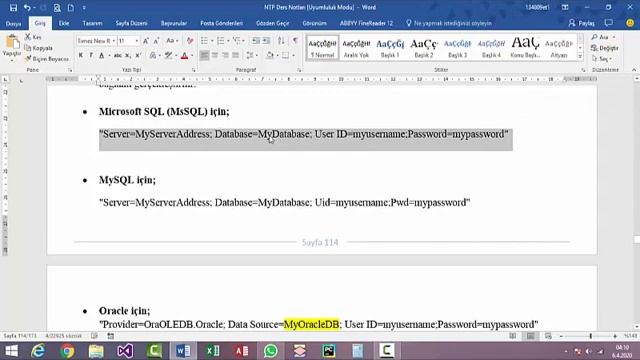Toggle show paragraph marks
The height and width of the screenshot is (360, 640).
pos(295,41)
